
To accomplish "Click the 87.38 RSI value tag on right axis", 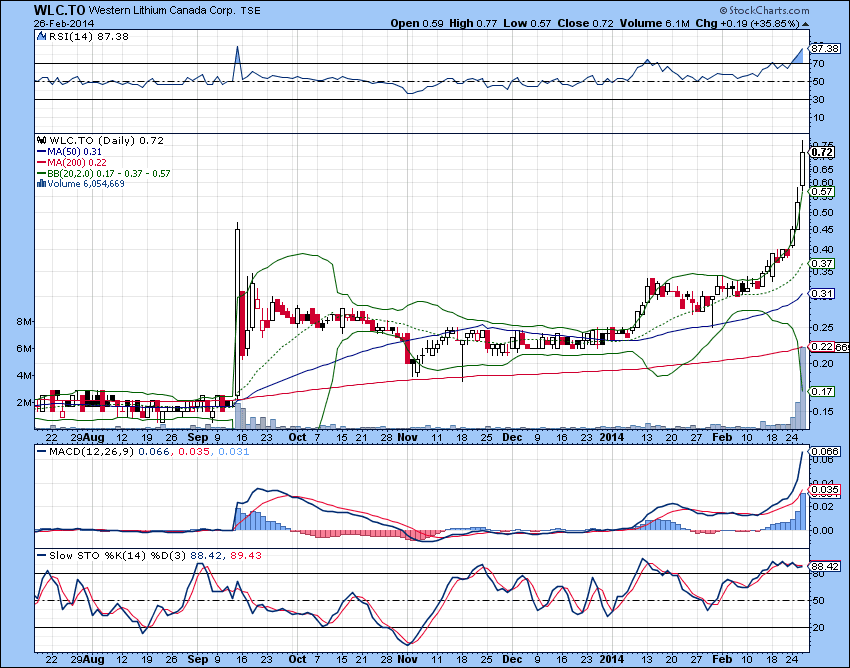I will click(x=826, y=49).
